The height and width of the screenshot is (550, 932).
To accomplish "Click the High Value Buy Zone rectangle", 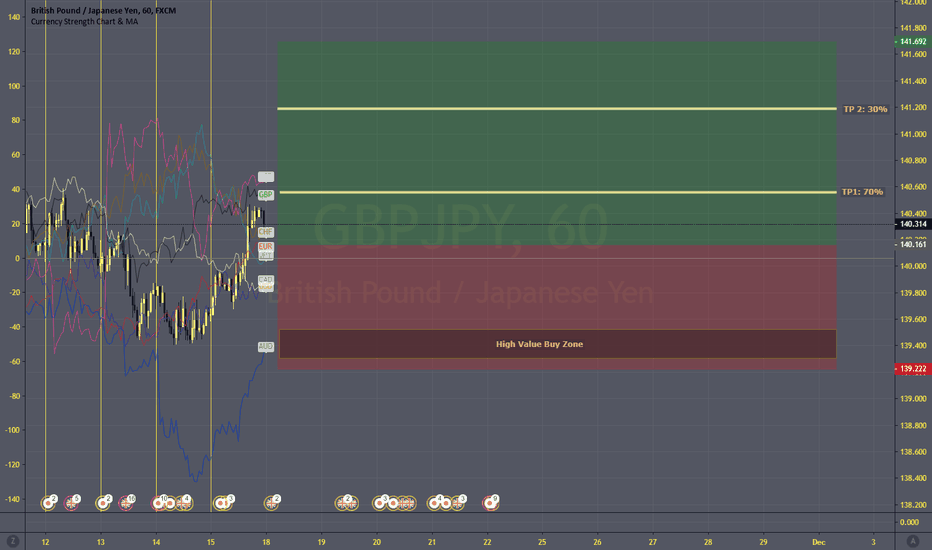I will pos(557,344).
